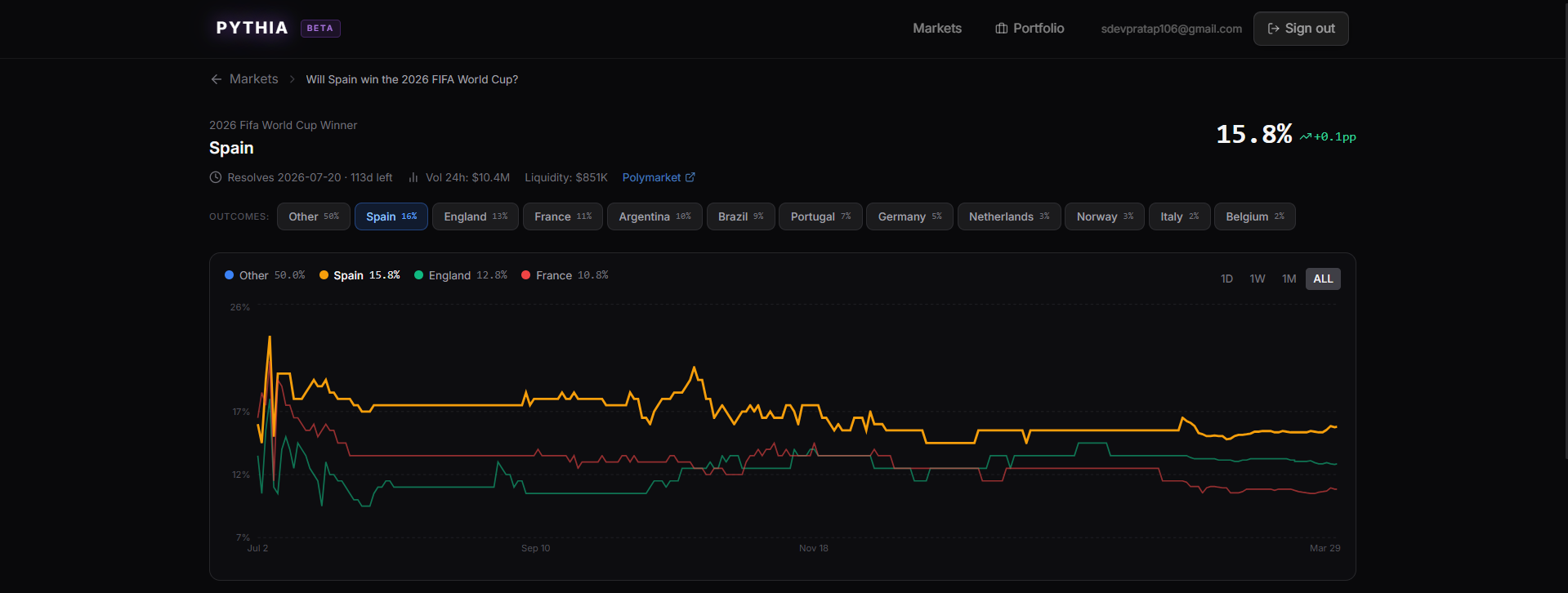Image resolution: width=1568 pixels, height=593 pixels.
Task: Click the sign out arrow icon
Action: [1273, 29]
